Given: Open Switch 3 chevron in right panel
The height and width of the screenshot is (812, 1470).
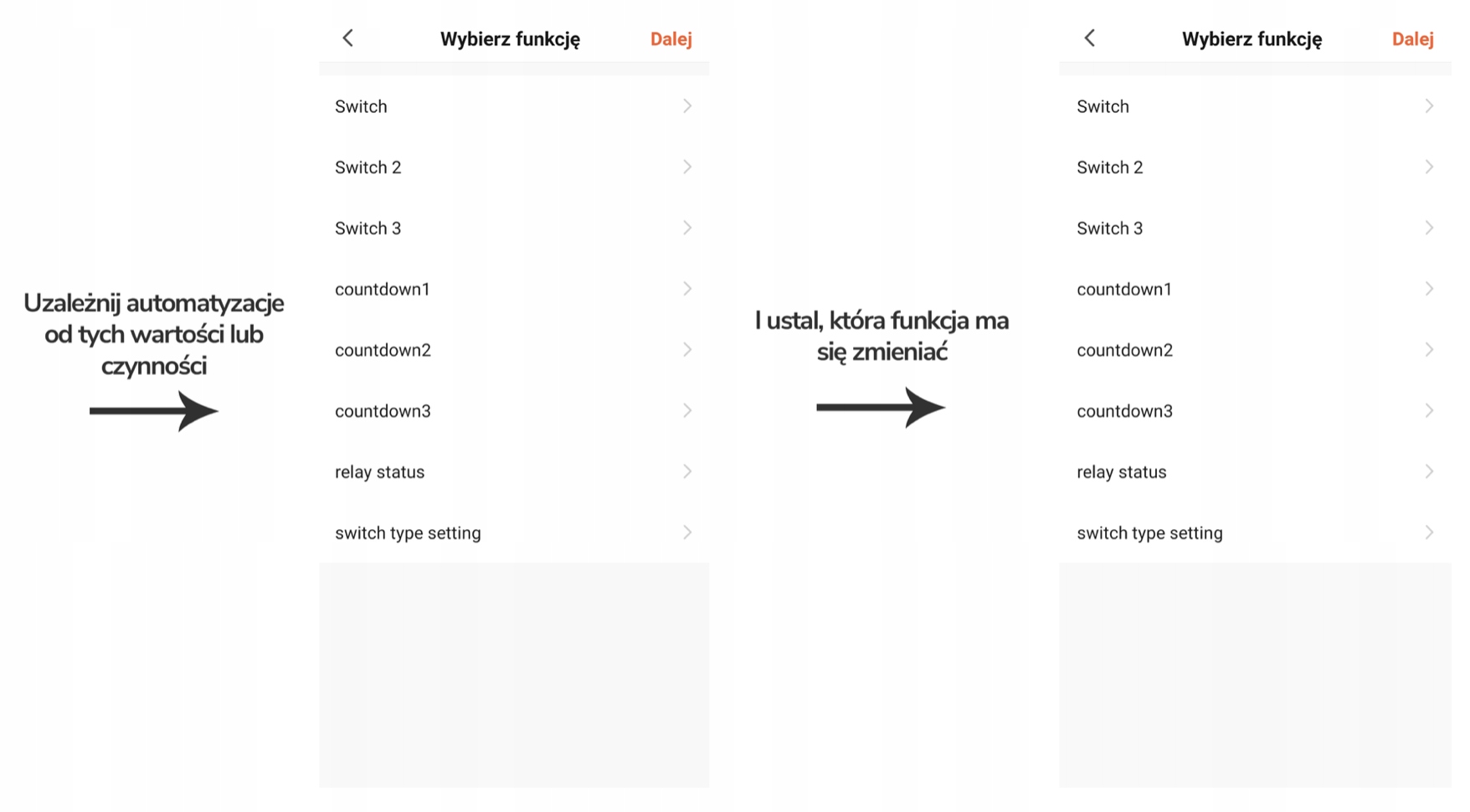Looking at the screenshot, I should pyautogui.click(x=1428, y=229).
